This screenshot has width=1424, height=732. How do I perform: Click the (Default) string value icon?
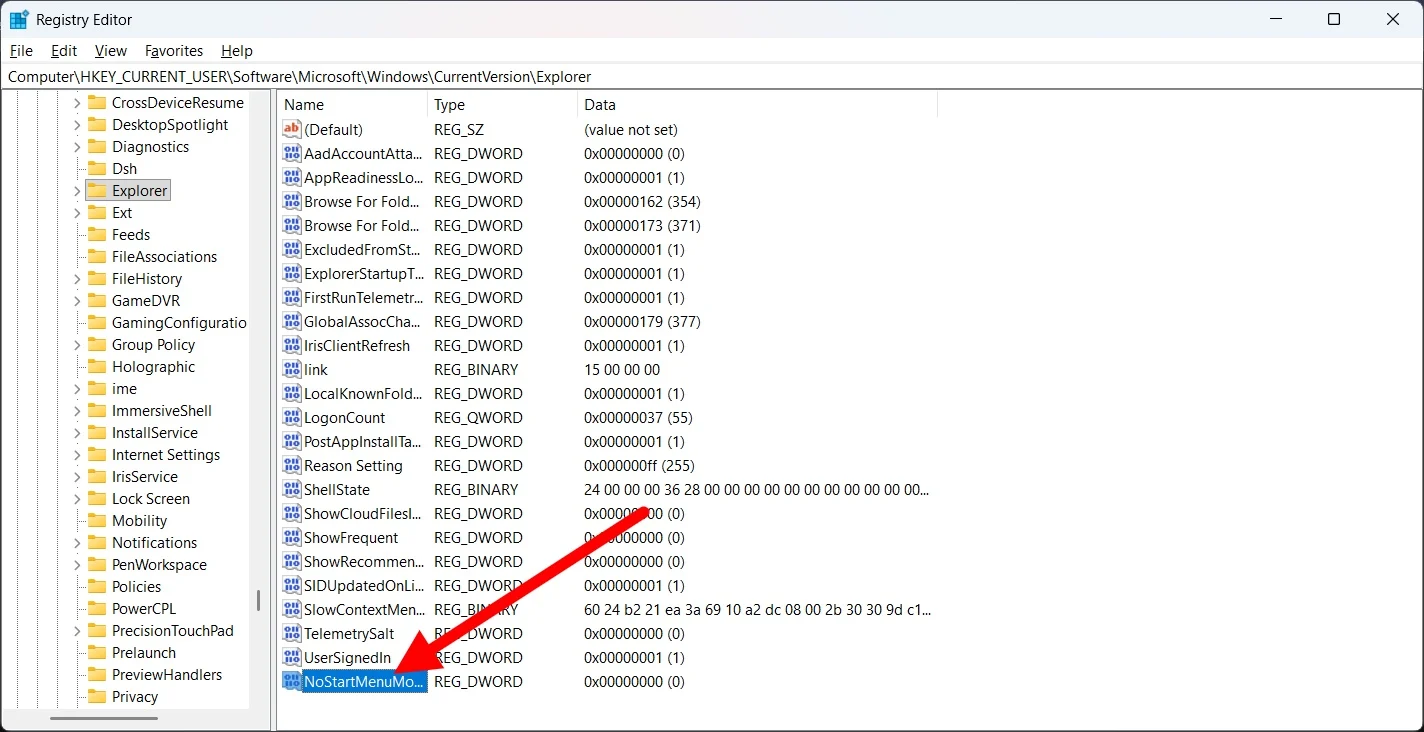pos(291,129)
